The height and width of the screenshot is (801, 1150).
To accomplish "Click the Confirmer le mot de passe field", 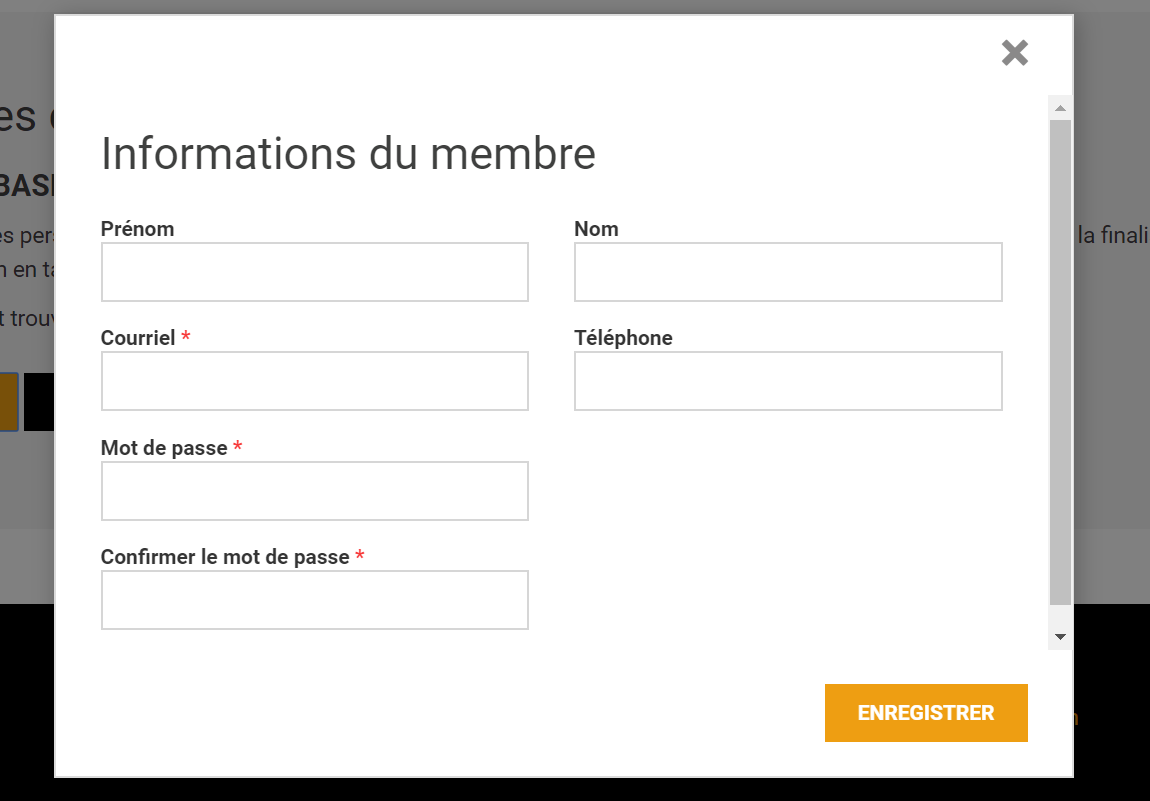I will [314, 600].
